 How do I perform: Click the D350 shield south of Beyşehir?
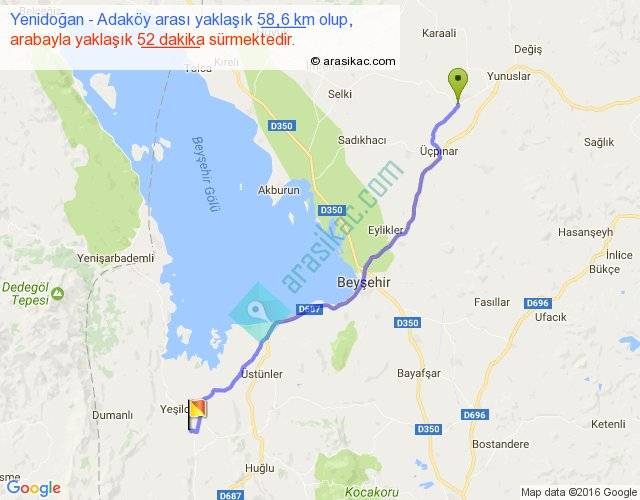(408, 323)
